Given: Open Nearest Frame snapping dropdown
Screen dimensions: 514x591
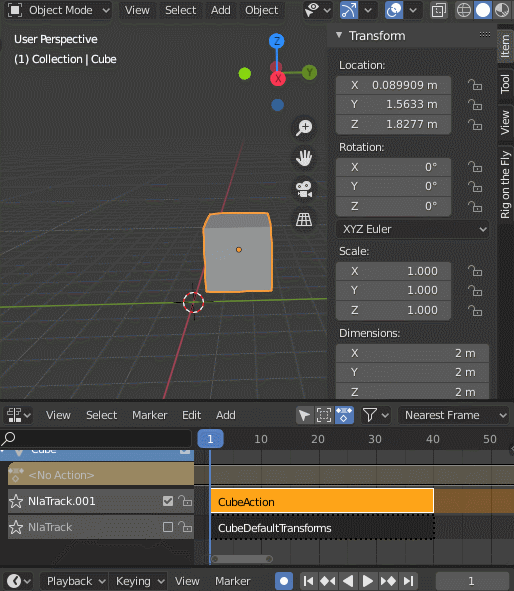Looking at the screenshot, I should [455, 415].
